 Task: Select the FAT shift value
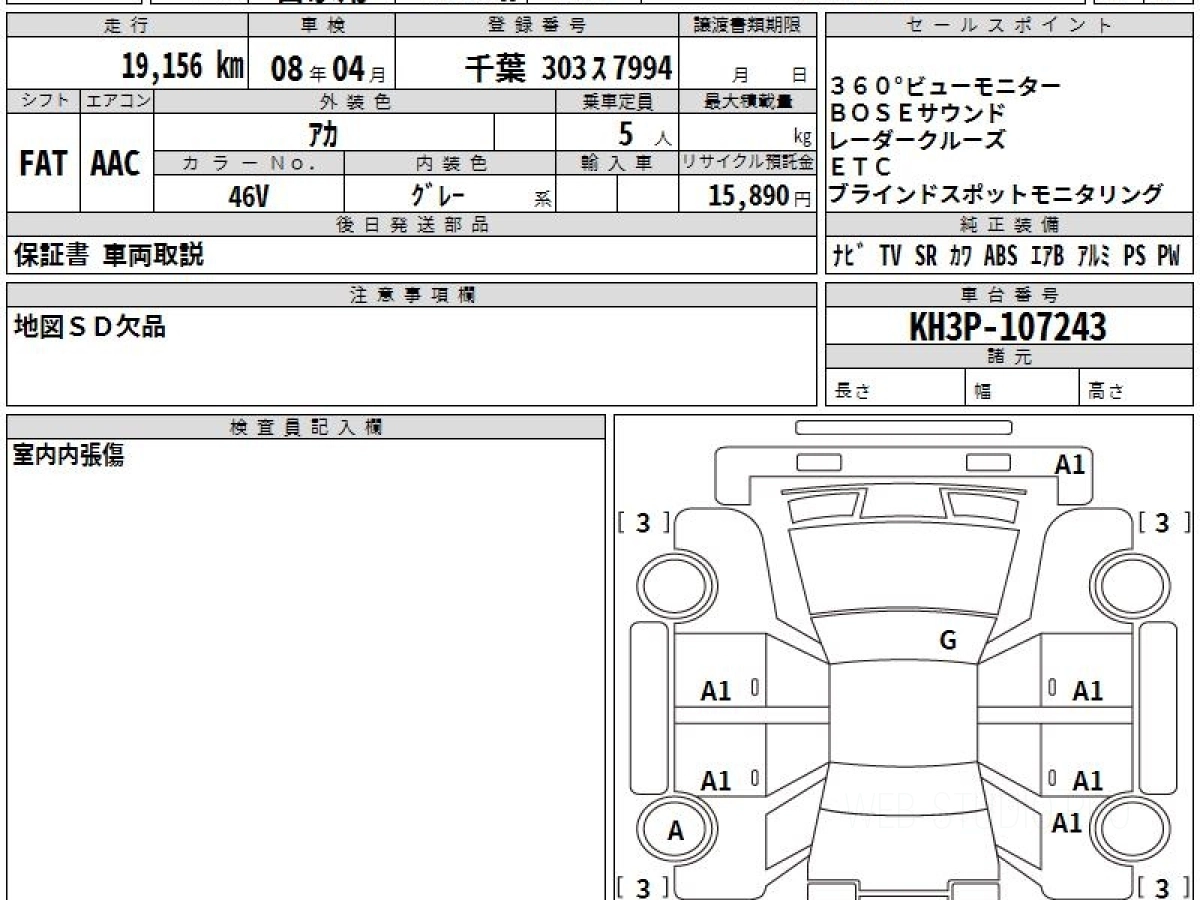43,164
